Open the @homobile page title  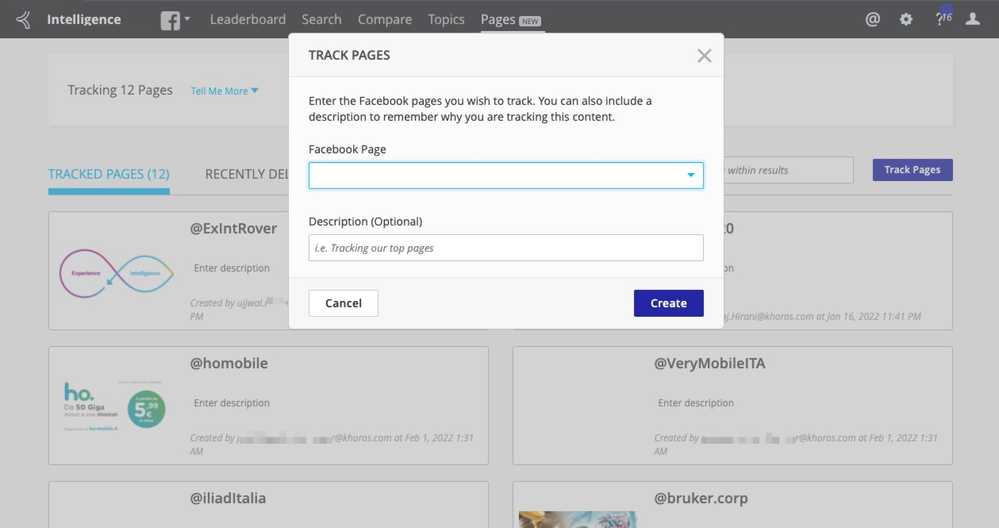pos(229,364)
